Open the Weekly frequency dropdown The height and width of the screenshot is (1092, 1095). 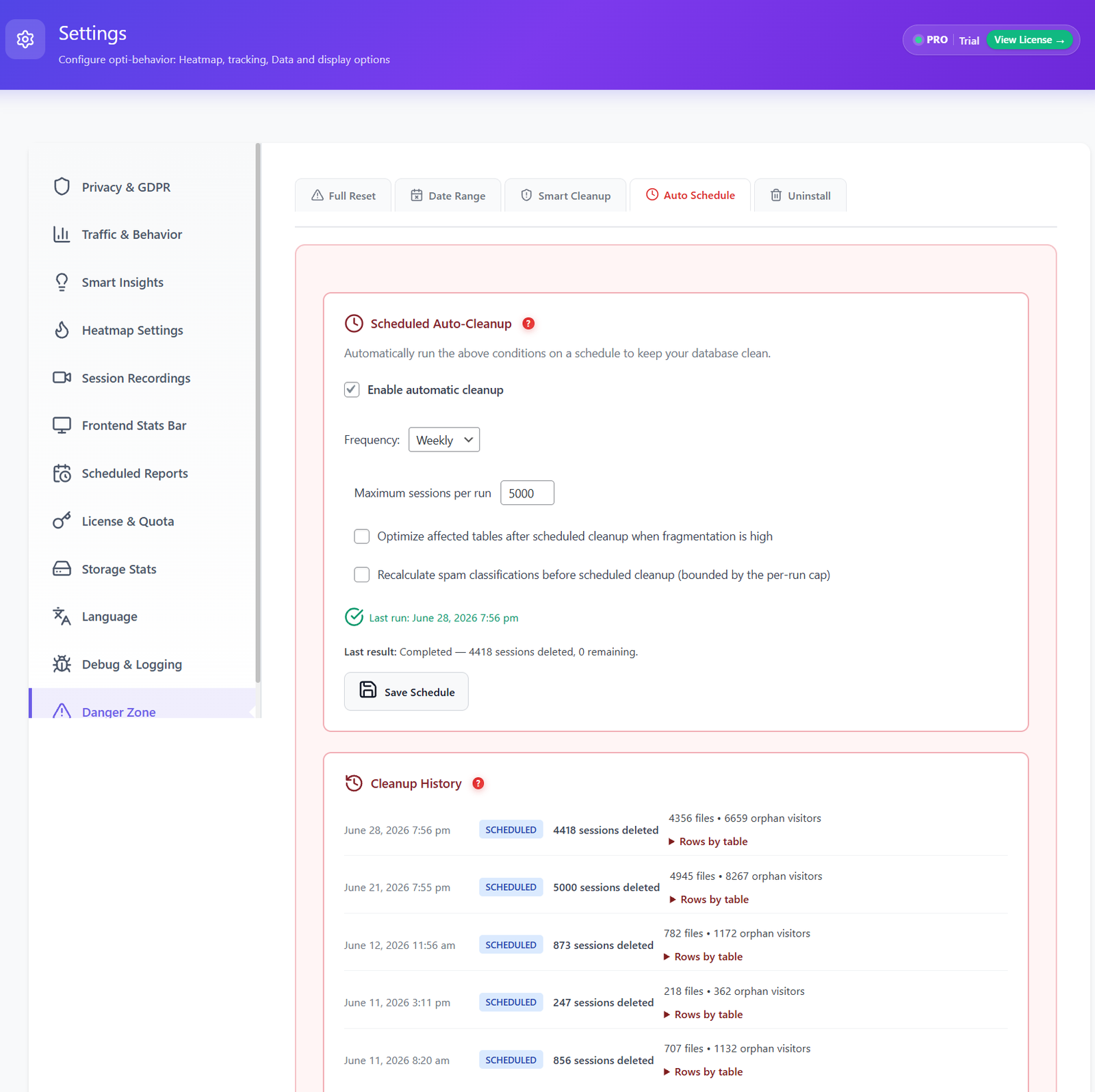pos(444,440)
